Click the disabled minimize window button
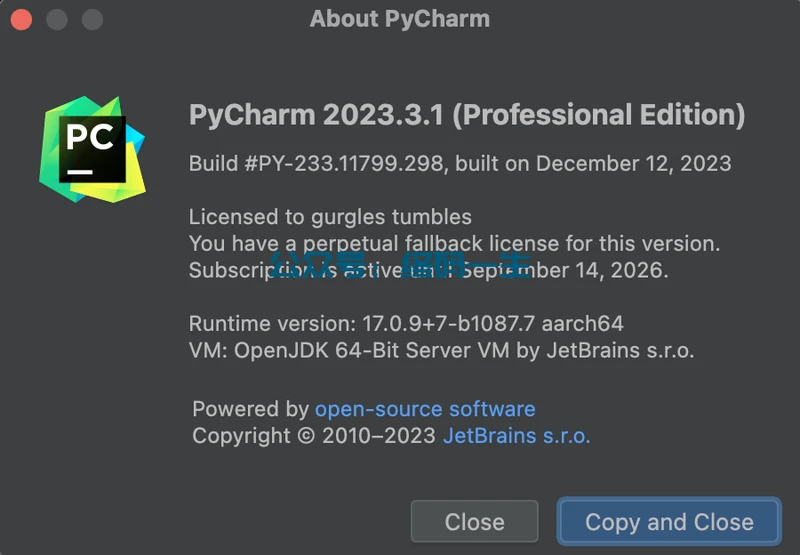 57,20
